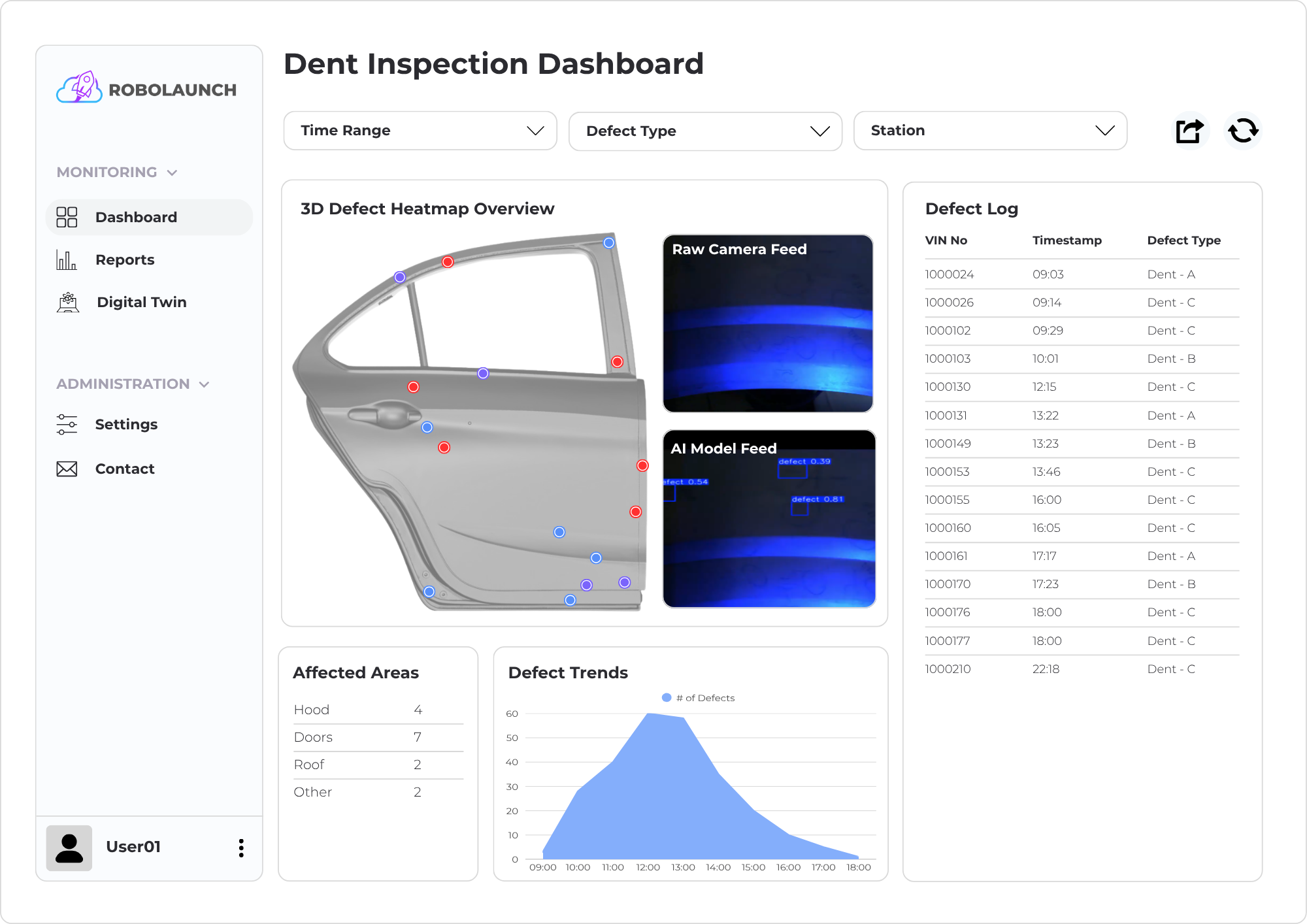Open the three-dot menu next to User01
This screenshot has width=1307, height=924.
tap(241, 848)
